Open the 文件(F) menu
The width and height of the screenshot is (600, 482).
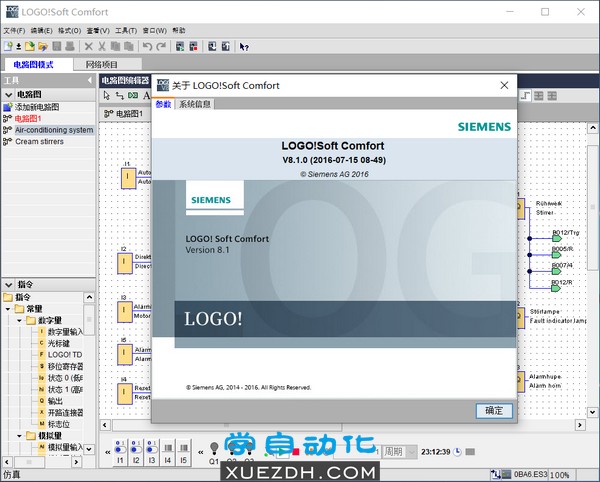click(14, 31)
